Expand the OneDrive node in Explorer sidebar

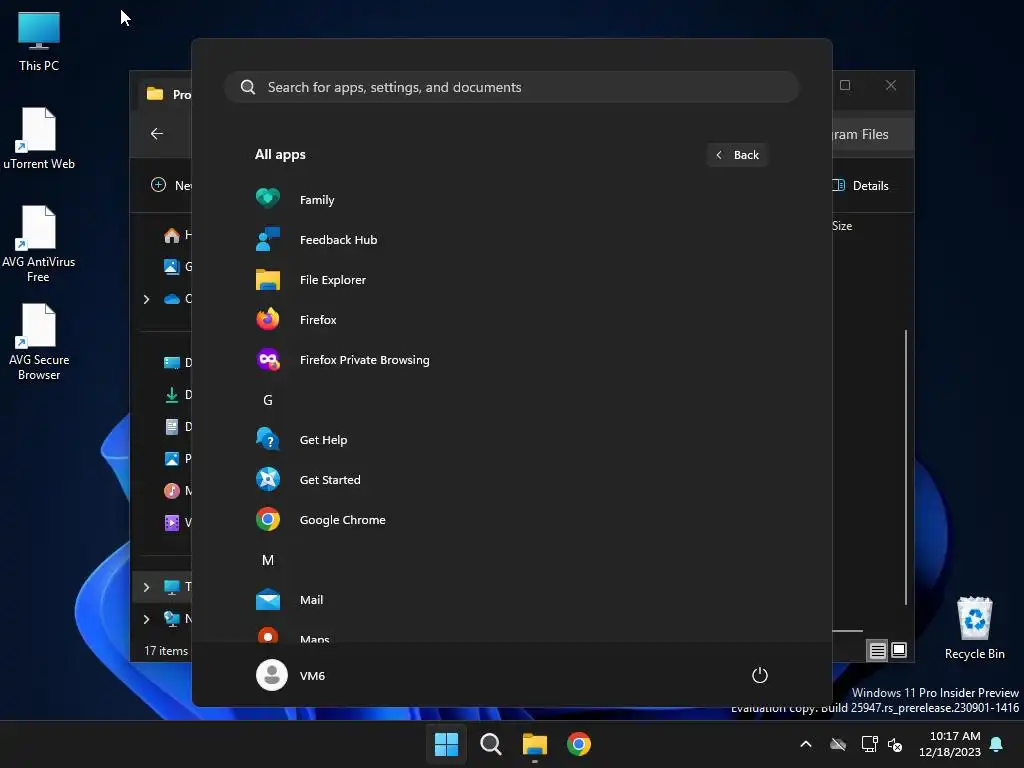click(x=146, y=299)
